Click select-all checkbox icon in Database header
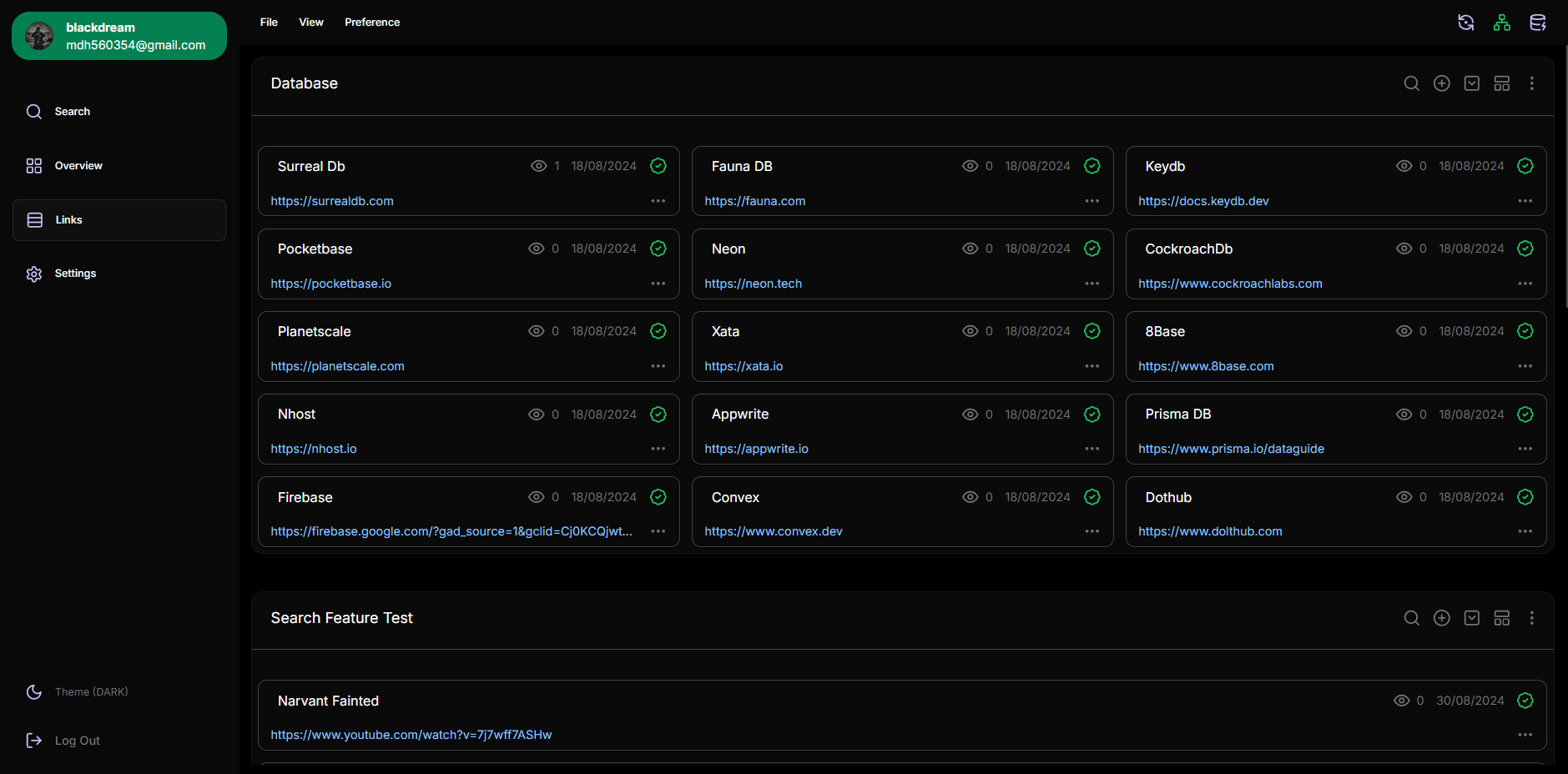The width and height of the screenshot is (1568, 774). click(x=1472, y=83)
